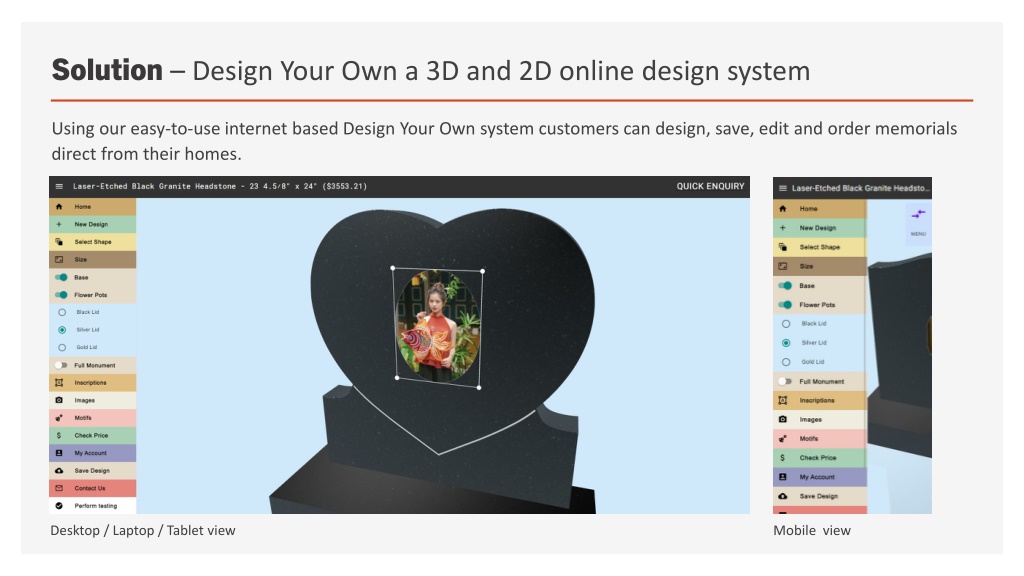Open the Inscriptions label in the desktop sidebar
This screenshot has height=576, width=1024.
90,383
